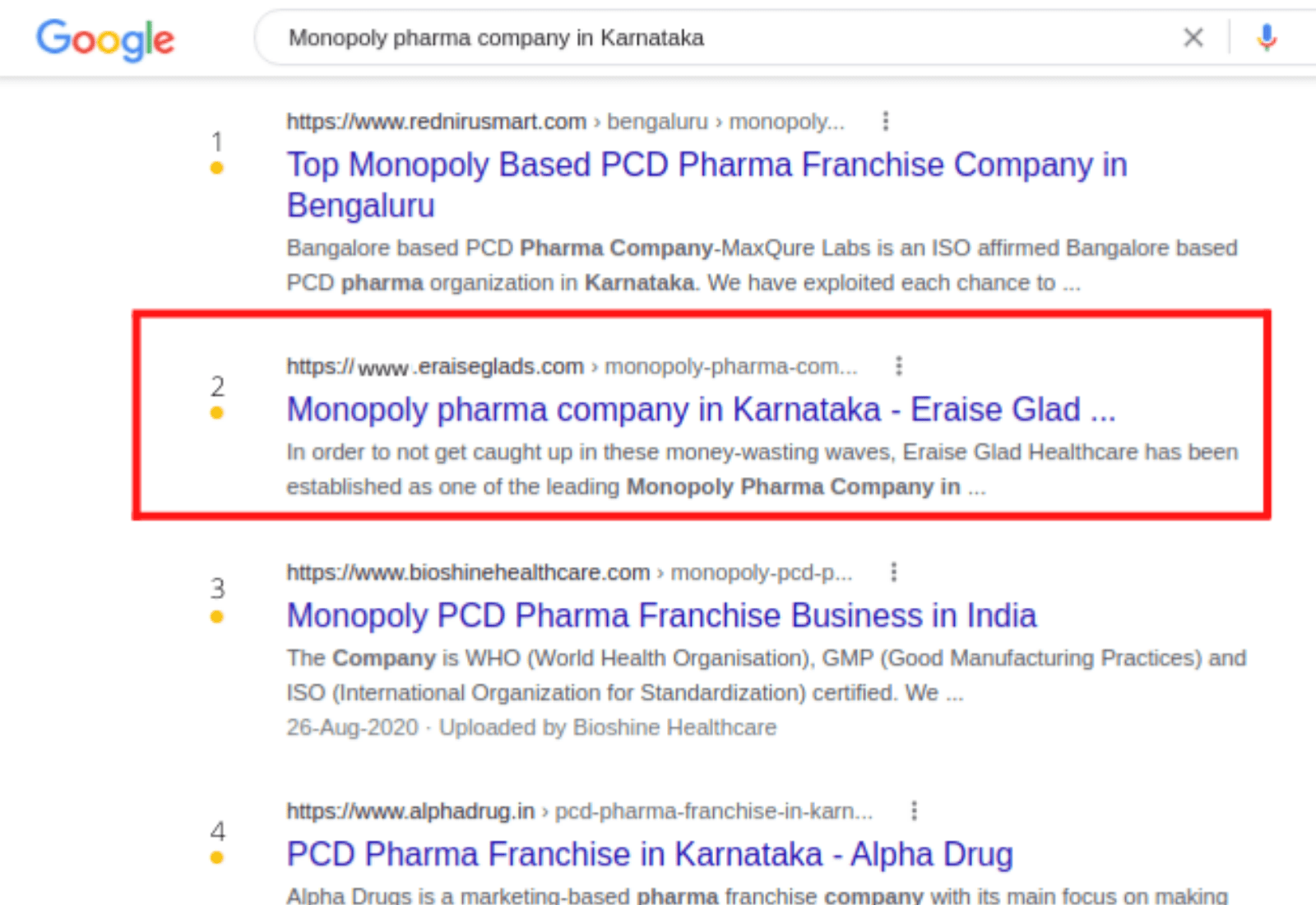
Task: Activate voice search microphone
Action: click(x=1267, y=37)
